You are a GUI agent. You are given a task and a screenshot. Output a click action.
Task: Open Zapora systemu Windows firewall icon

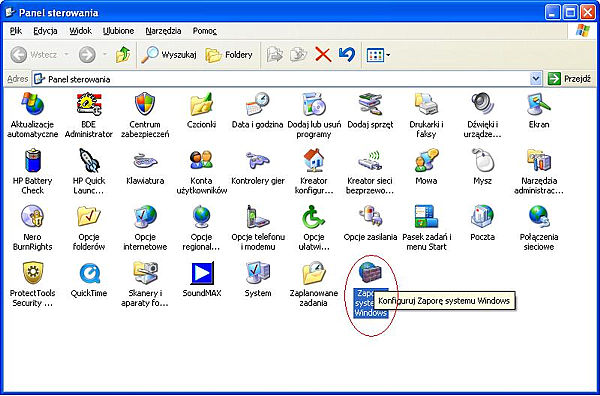(x=370, y=273)
